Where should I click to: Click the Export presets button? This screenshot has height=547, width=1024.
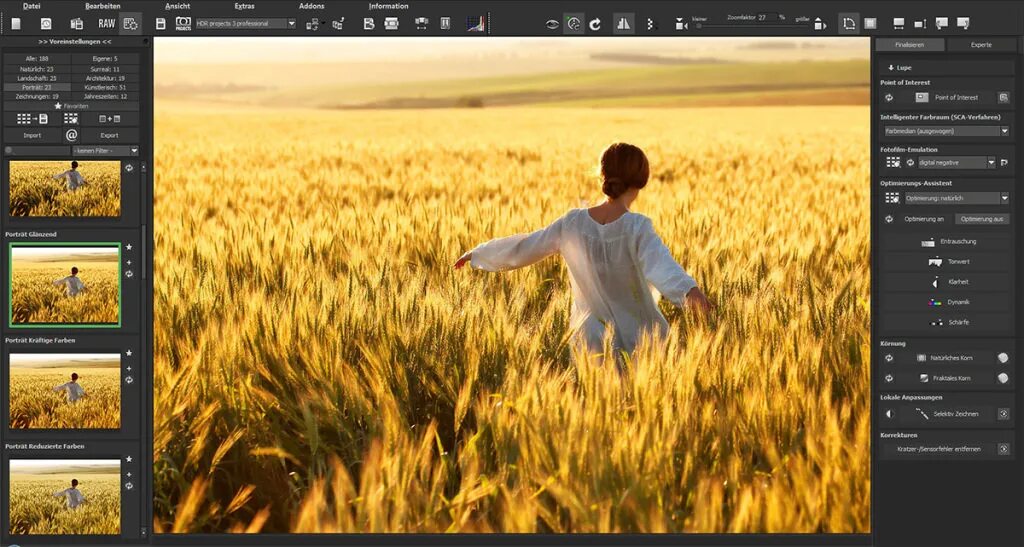pos(109,135)
